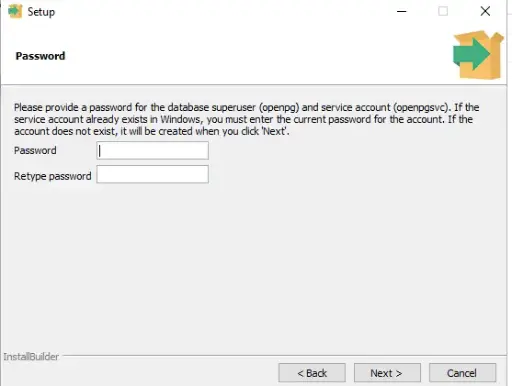Proceed with the Next button

pos(387,373)
